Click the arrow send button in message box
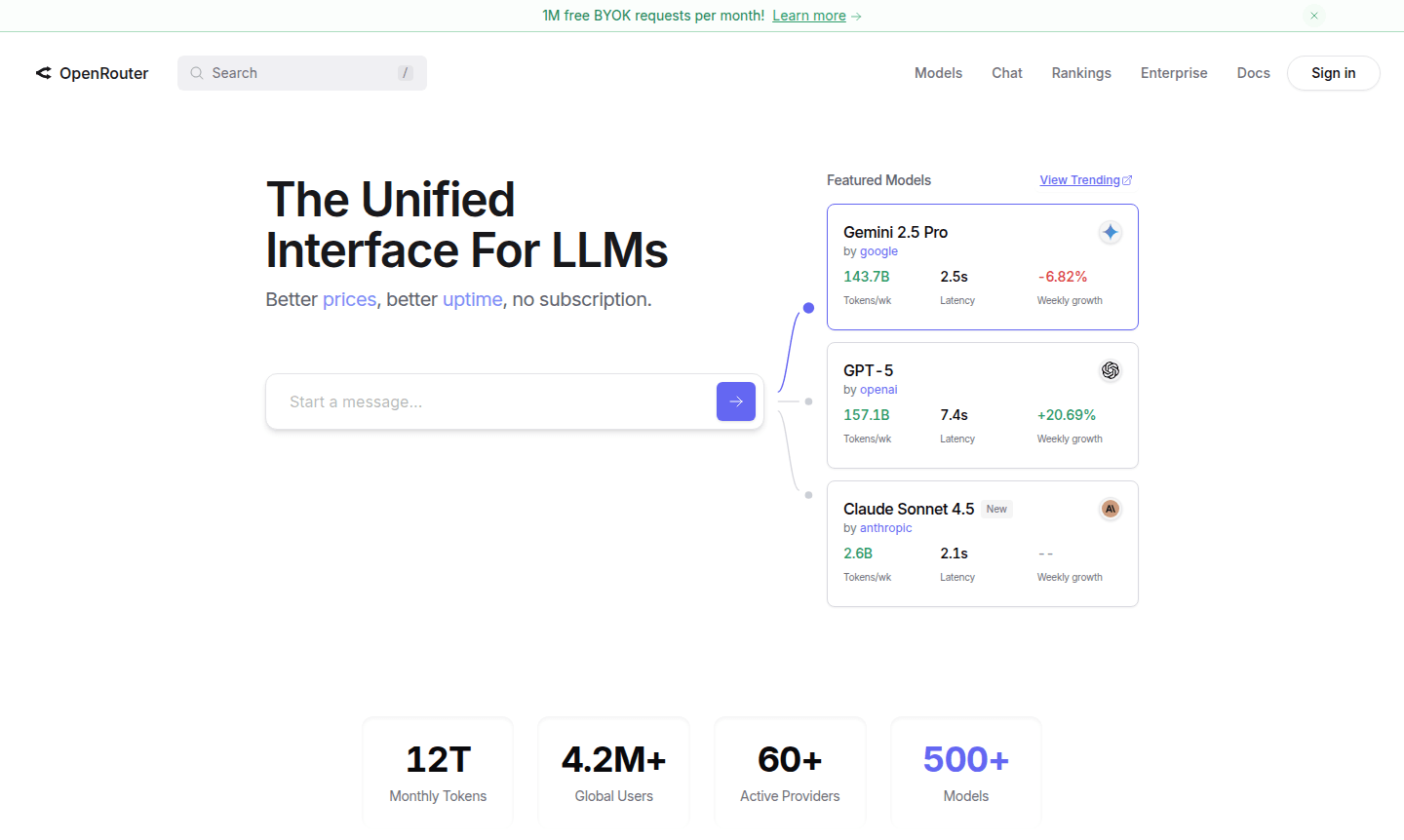 [735, 401]
